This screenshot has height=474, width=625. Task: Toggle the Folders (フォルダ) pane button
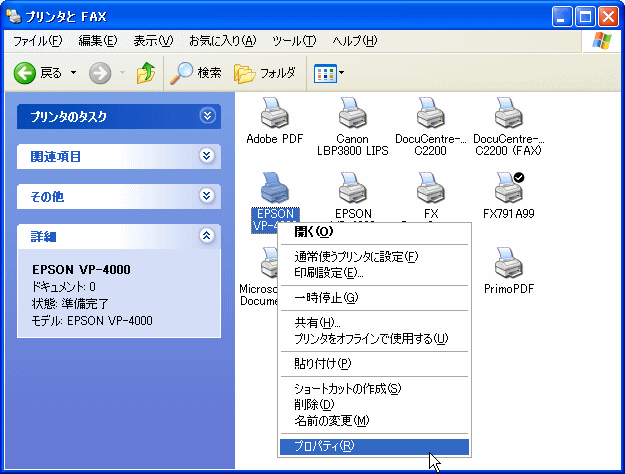pos(265,73)
